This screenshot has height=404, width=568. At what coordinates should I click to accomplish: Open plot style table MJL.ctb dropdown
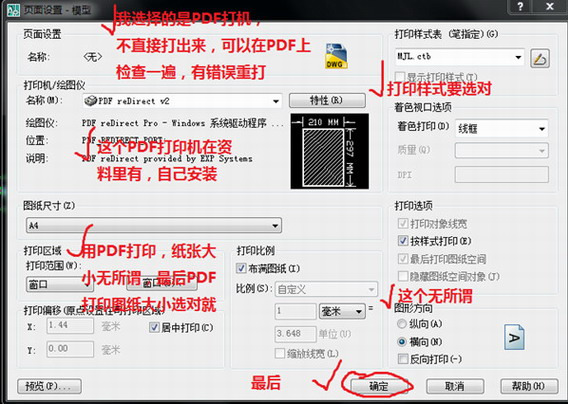(x=459, y=57)
